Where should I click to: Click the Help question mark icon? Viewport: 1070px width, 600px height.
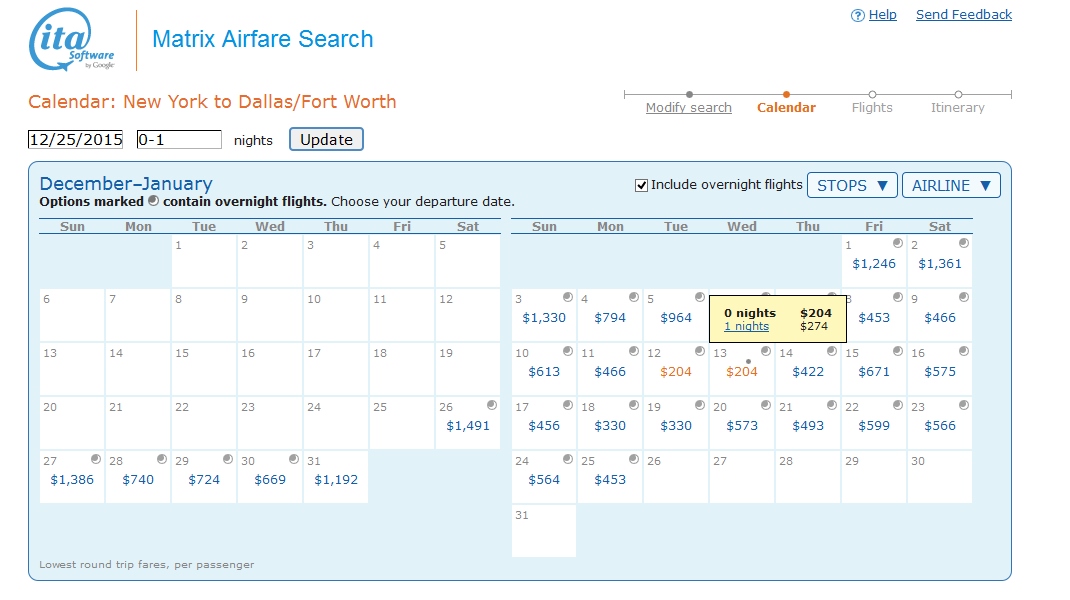pyautogui.click(x=857, y=16)
